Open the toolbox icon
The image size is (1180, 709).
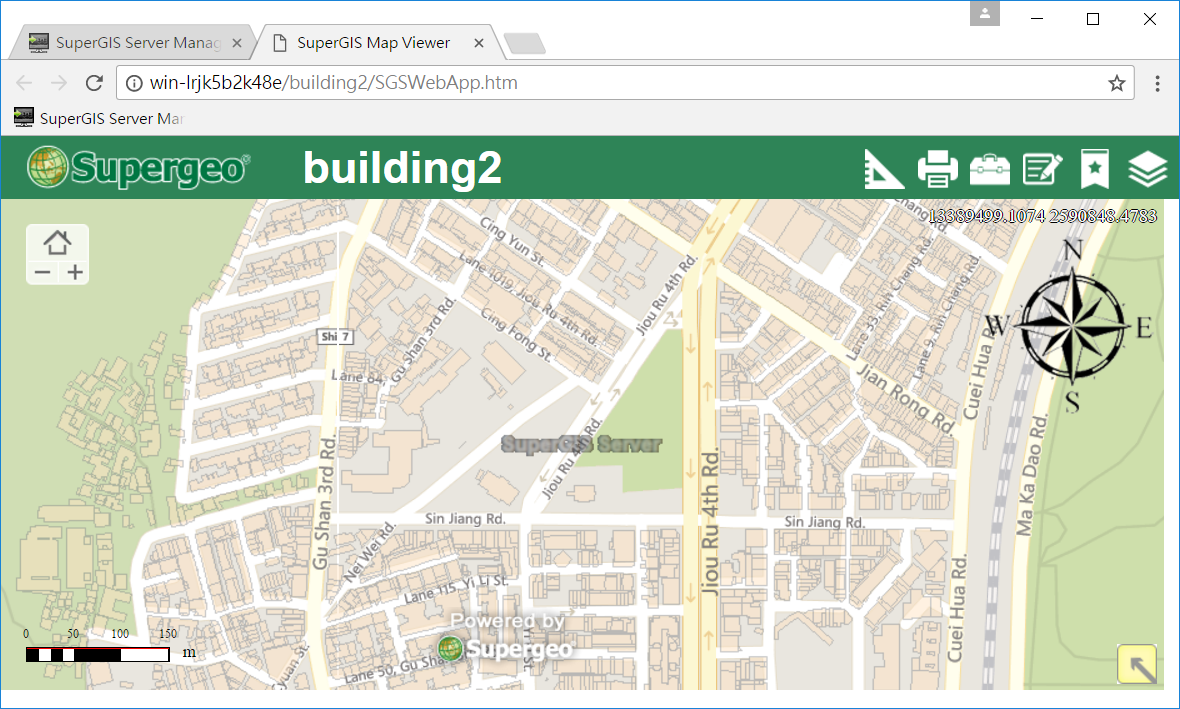pos(990,169)
